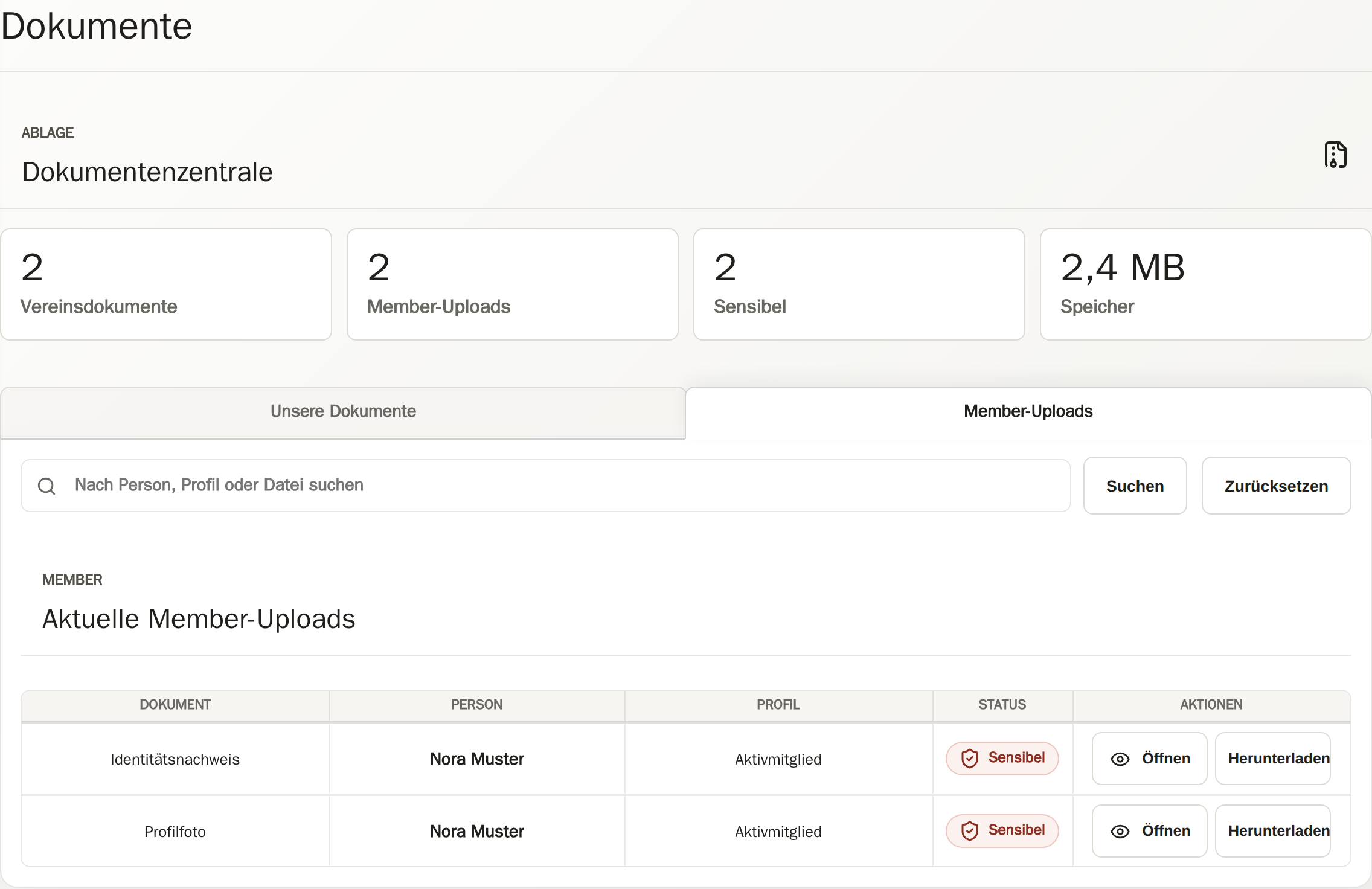Click the Dokumente page title

coord(97,26)
